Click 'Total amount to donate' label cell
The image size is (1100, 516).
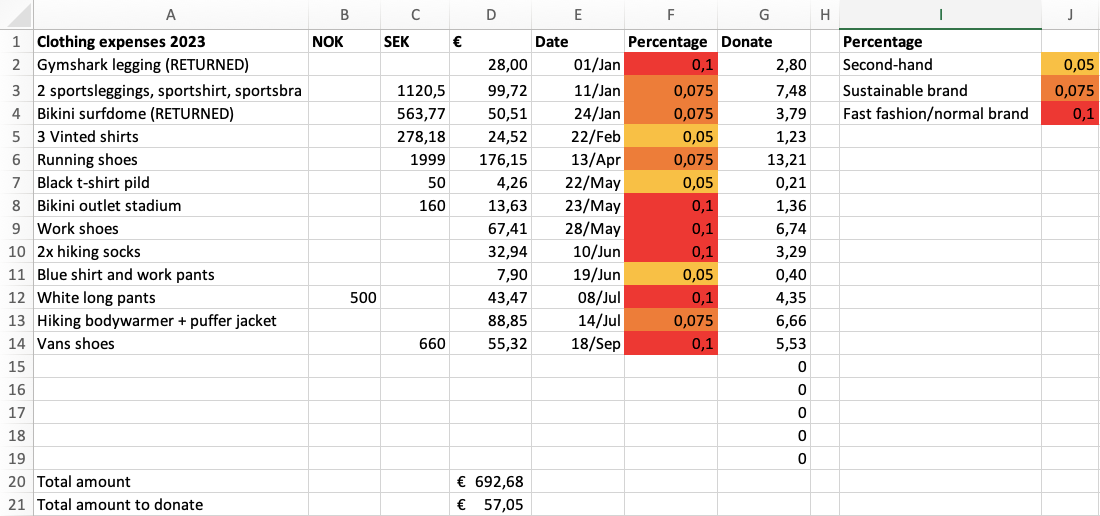pyautogui.click(x=170, y=504)
